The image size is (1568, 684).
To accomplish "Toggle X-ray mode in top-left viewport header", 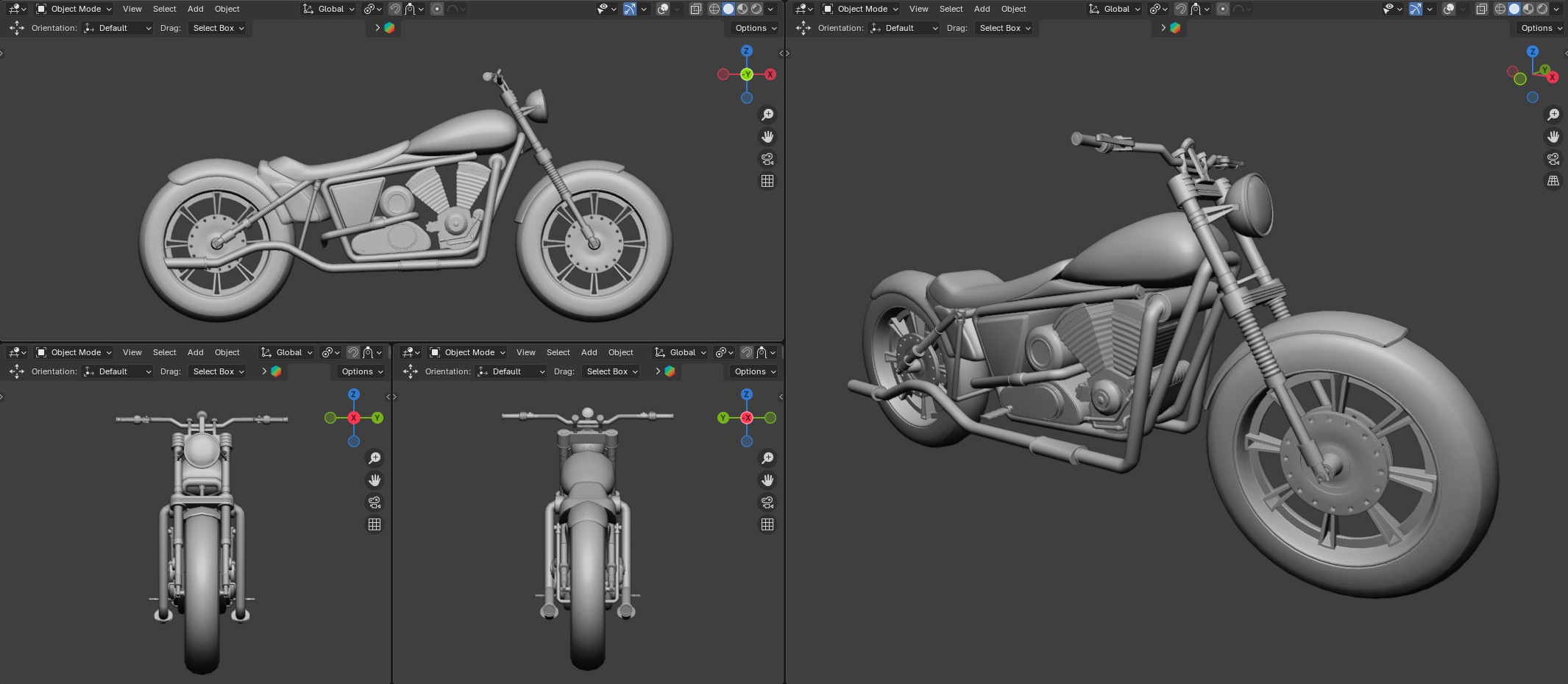I will pyautogui.click(x=695, y=9).
